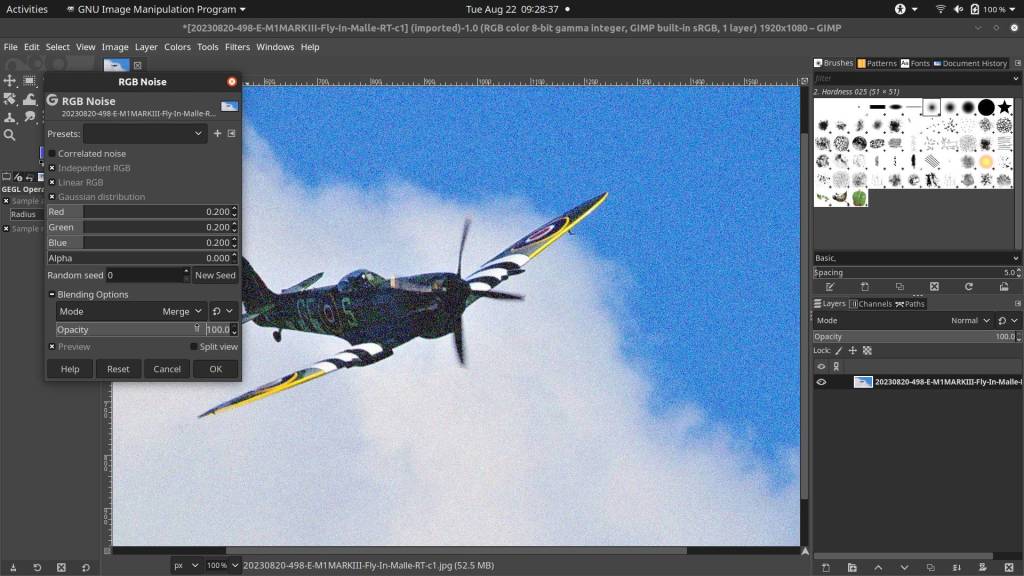
Task: Open the presets manage menu icon
Action: click(x=231, y=133)
